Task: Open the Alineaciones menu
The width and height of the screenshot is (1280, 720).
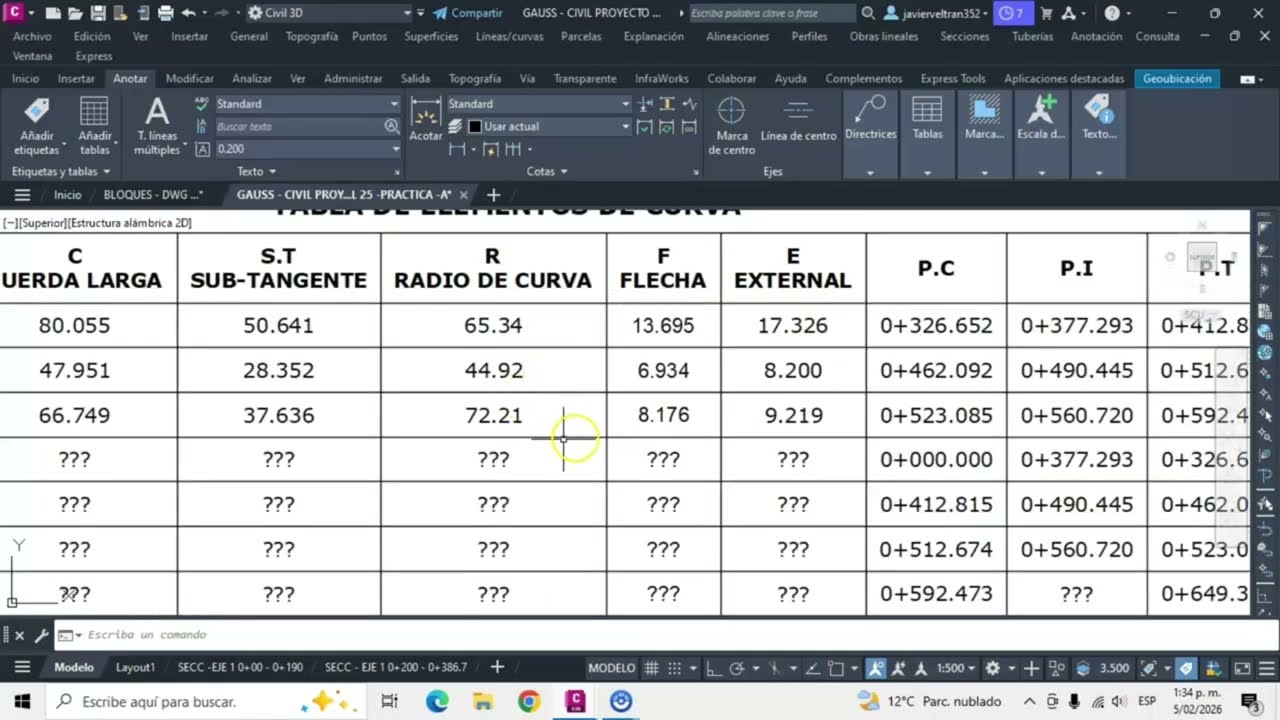Action: point(737,36)
